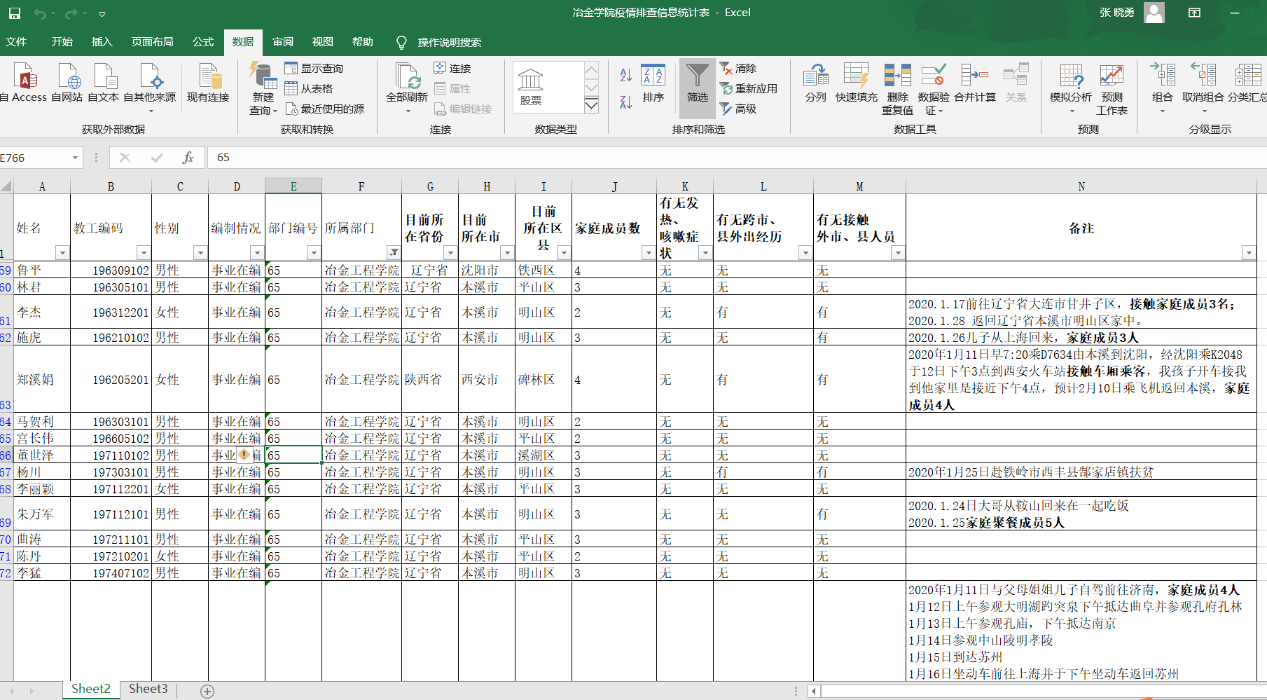
Task: Open 最近使用的源 recent sources
Action: [324, 108]
